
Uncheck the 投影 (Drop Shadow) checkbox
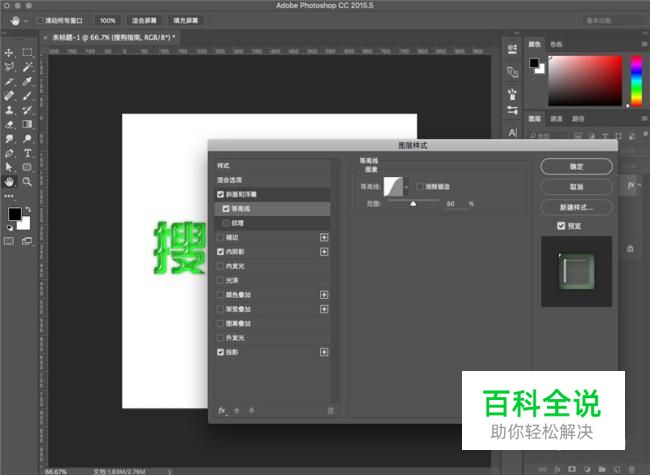pyautogui.click(x=221, y=352)
